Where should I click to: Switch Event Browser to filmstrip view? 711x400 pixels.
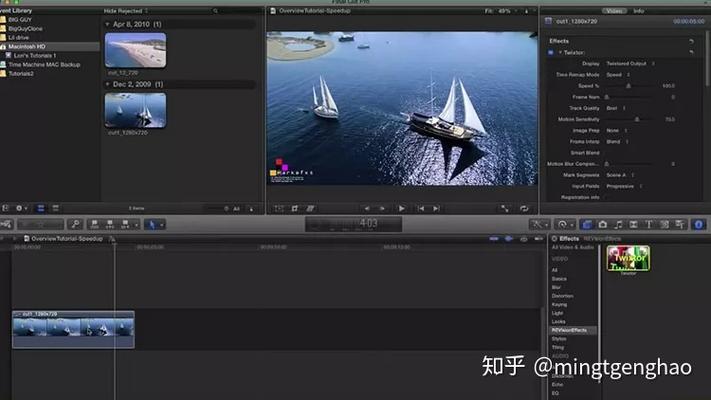click(x=40, y=208)
